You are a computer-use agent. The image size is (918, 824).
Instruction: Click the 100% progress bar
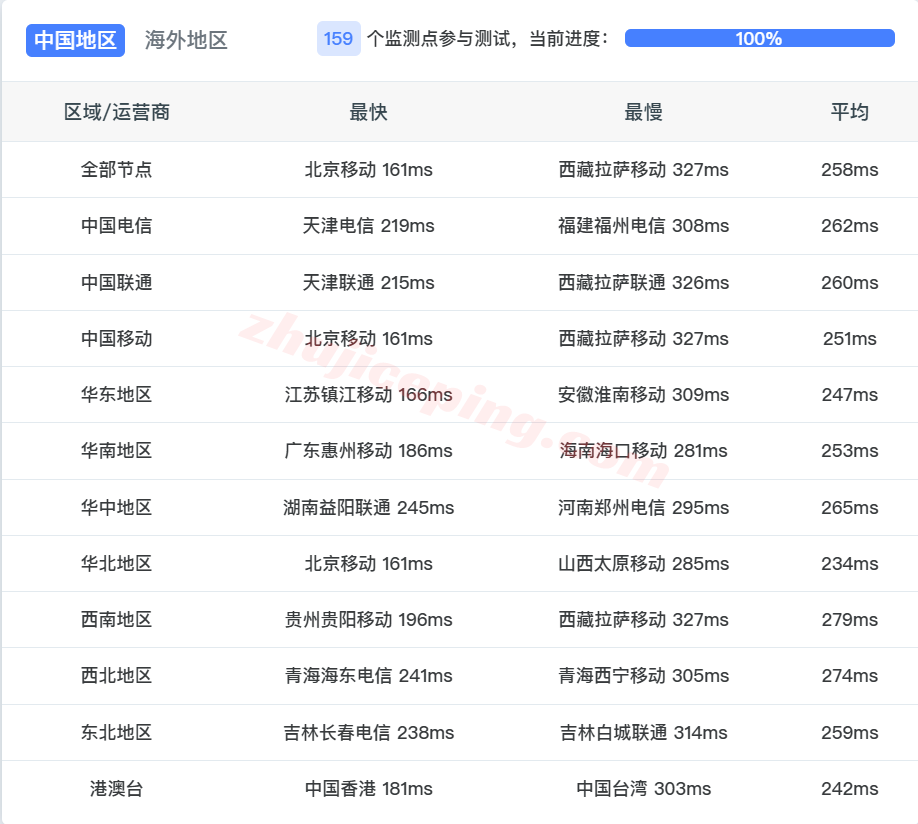(x=760, y=39)
